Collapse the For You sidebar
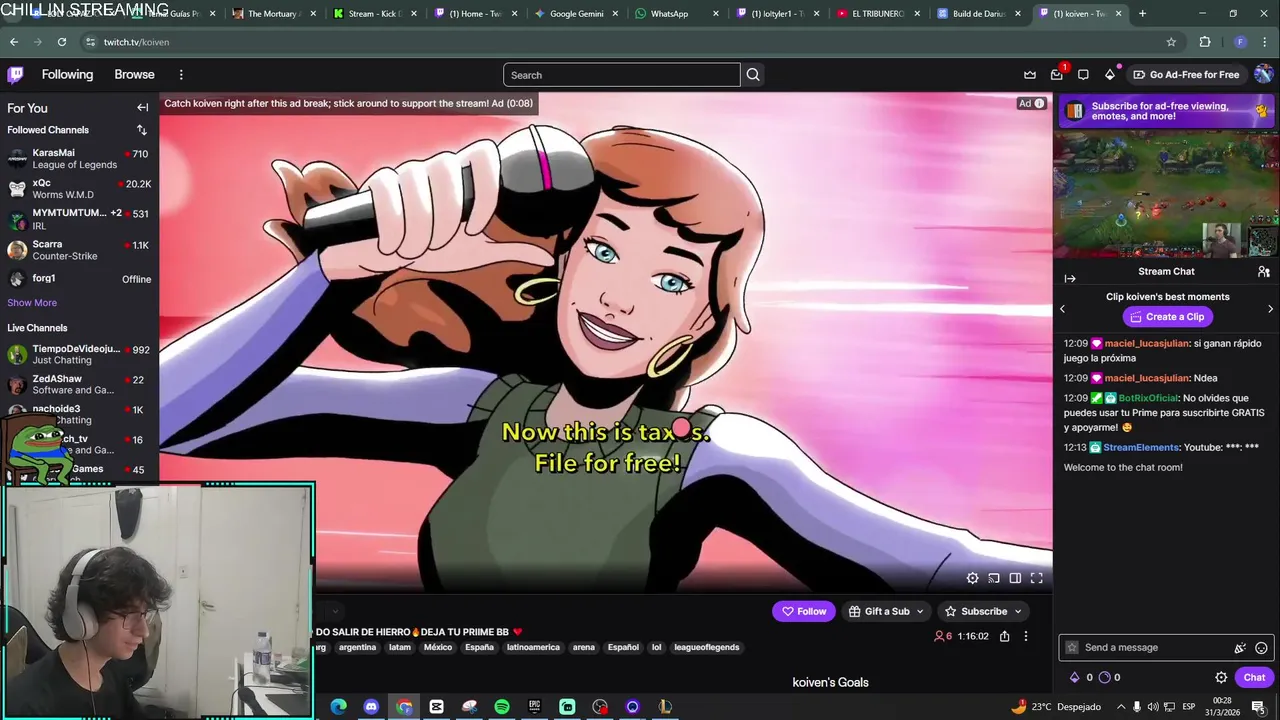This screenshot has width=1280, height=720. click(x=142, y=108)
